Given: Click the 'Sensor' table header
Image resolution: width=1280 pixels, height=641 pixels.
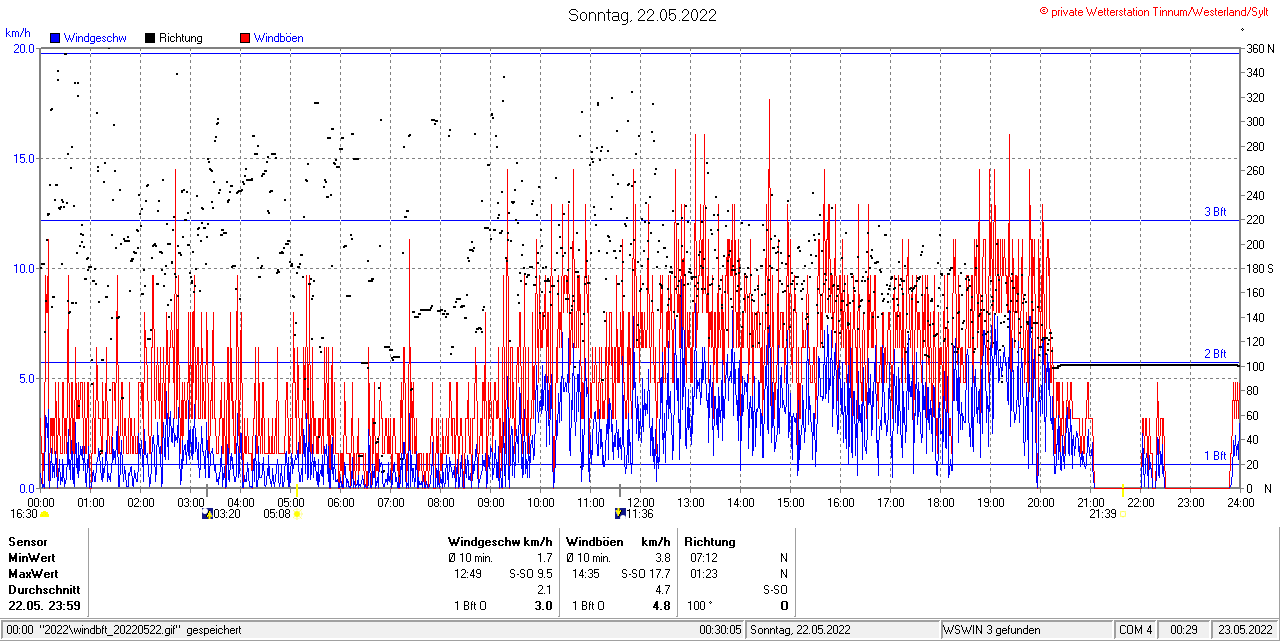Looking at the screenshot, I should pos(28,541).
